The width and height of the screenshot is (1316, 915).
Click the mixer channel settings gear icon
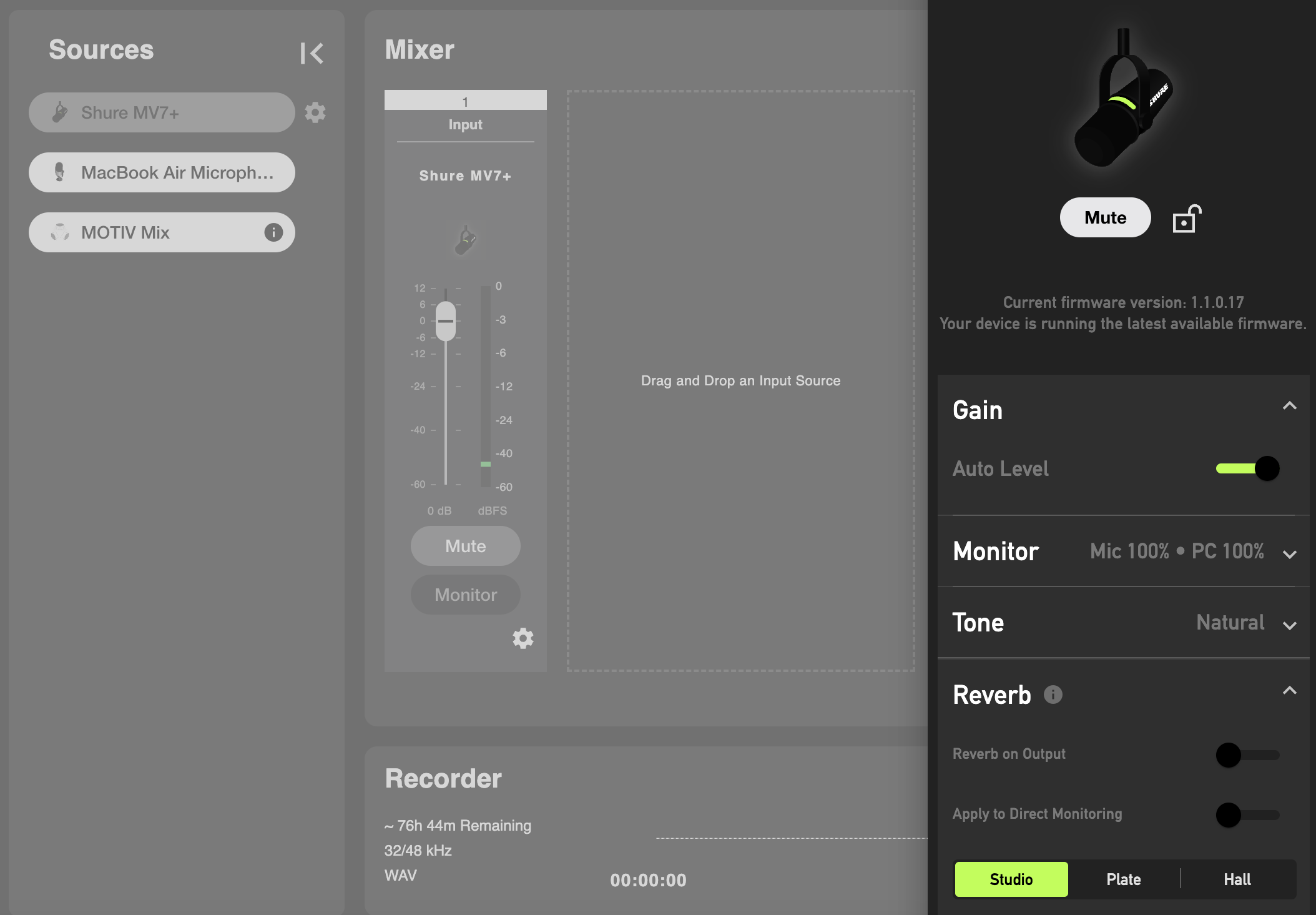523,638
